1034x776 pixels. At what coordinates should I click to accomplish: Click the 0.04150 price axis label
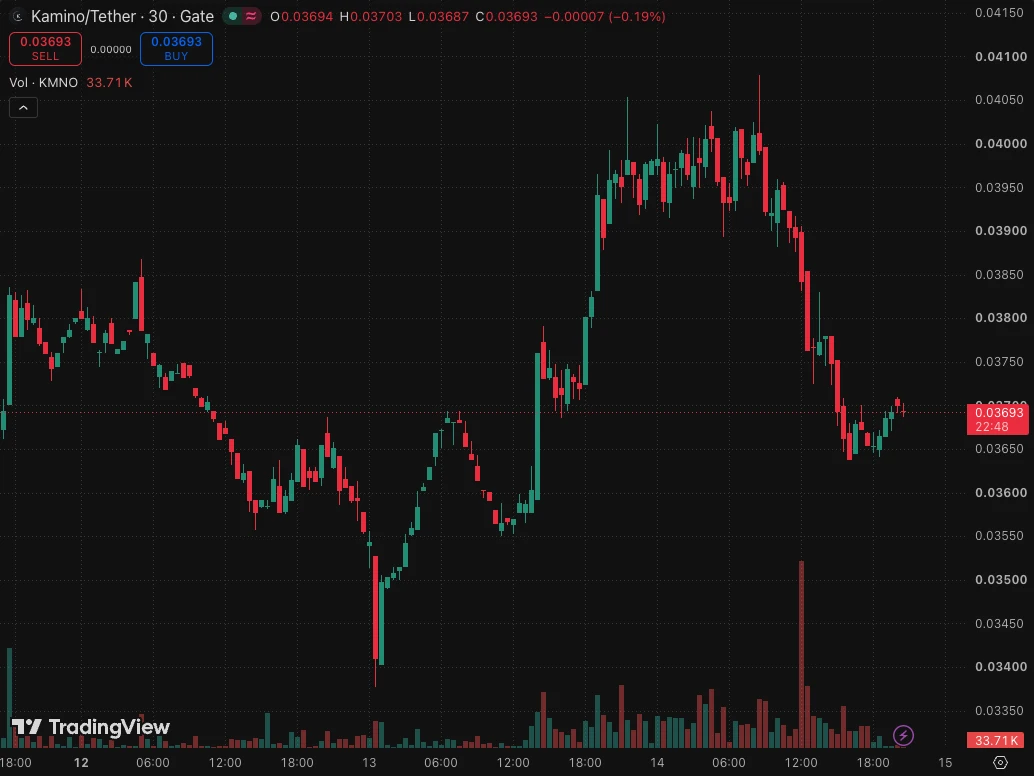[999, 13]
